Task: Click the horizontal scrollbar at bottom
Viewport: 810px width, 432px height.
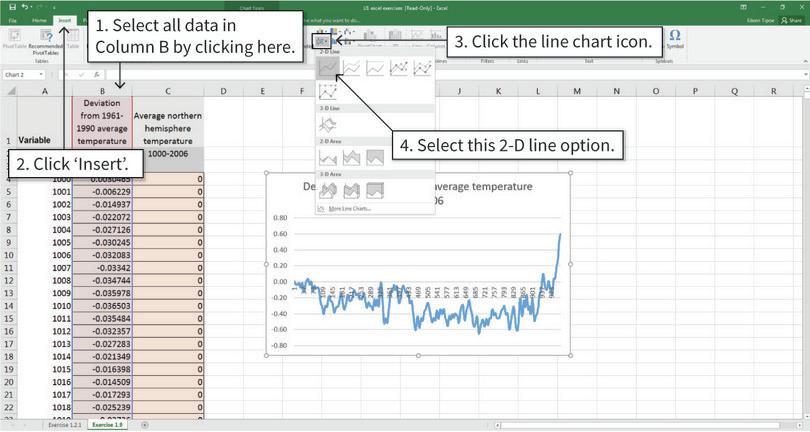Action: [648, 425]
